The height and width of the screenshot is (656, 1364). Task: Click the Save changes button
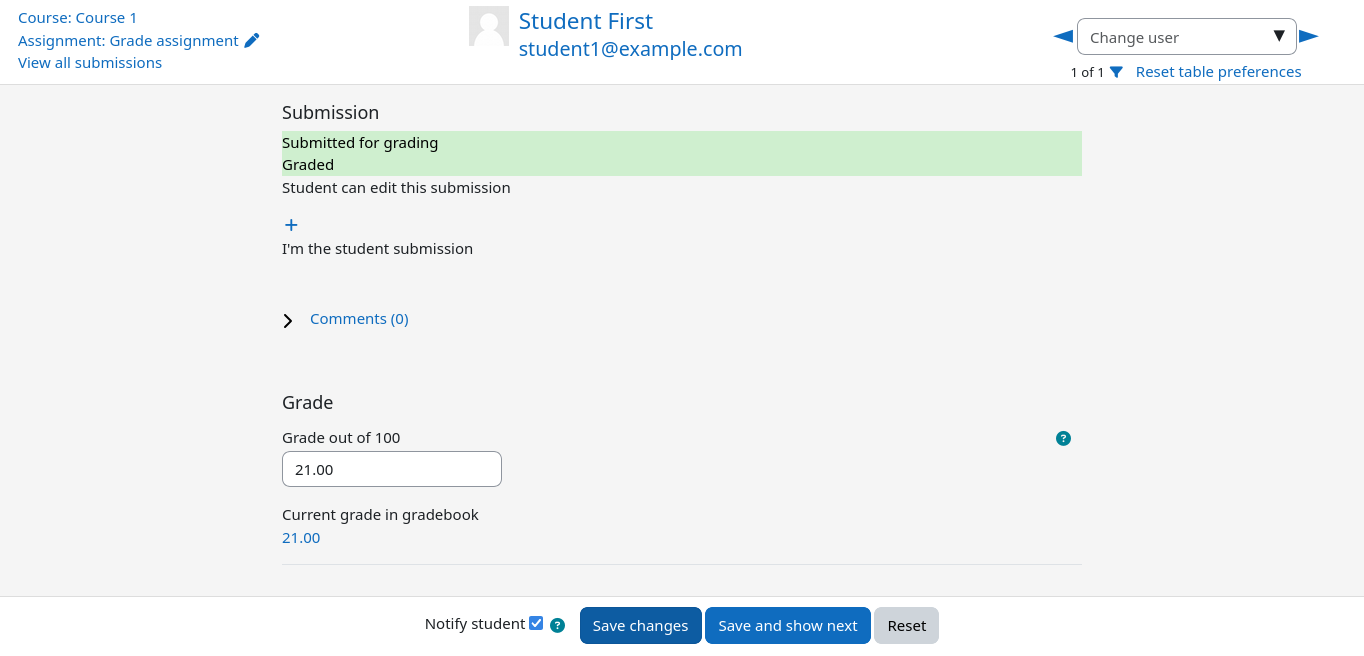(x=640, y=626)
